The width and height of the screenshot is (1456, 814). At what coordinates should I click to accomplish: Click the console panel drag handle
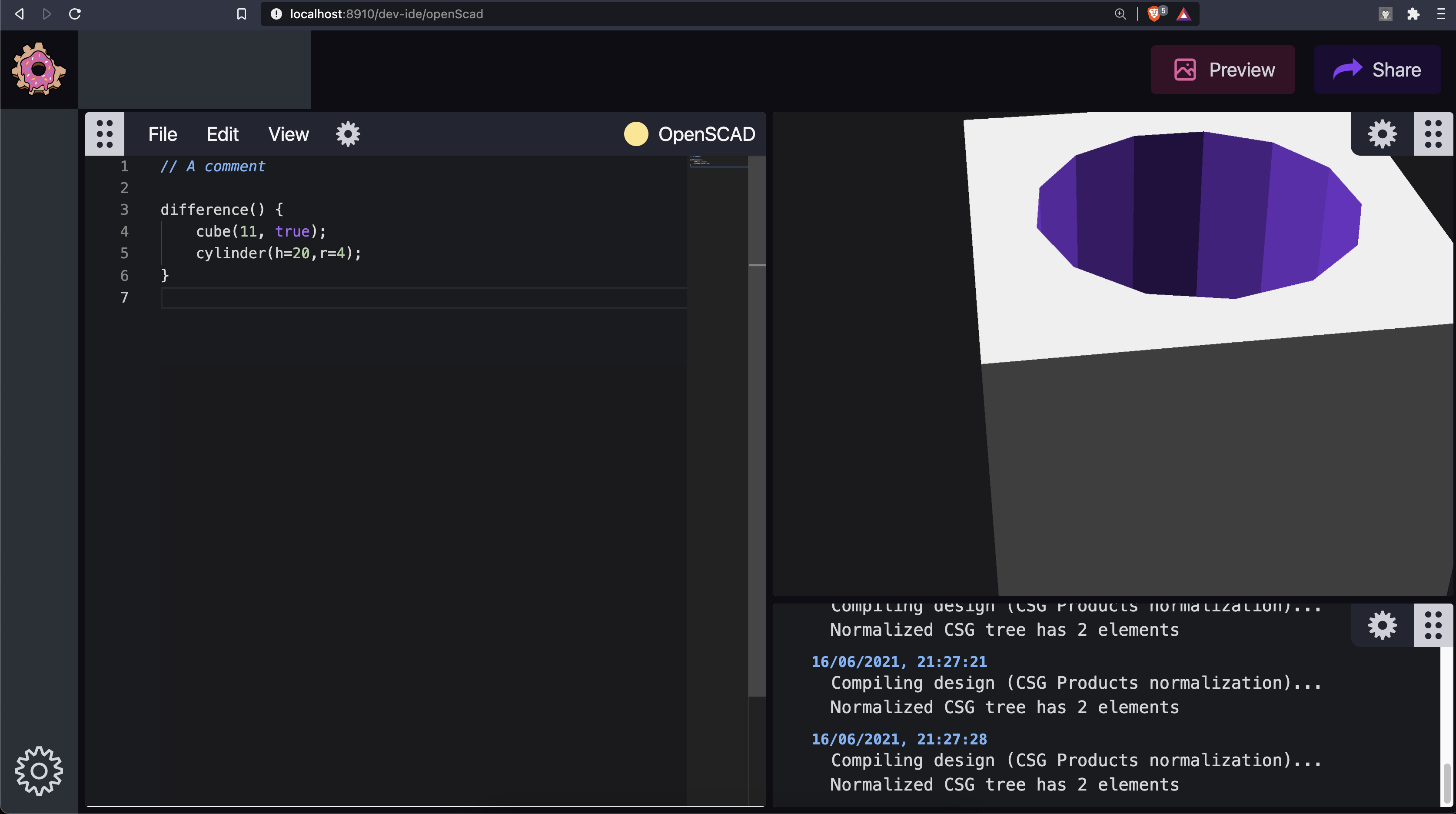1433,625
